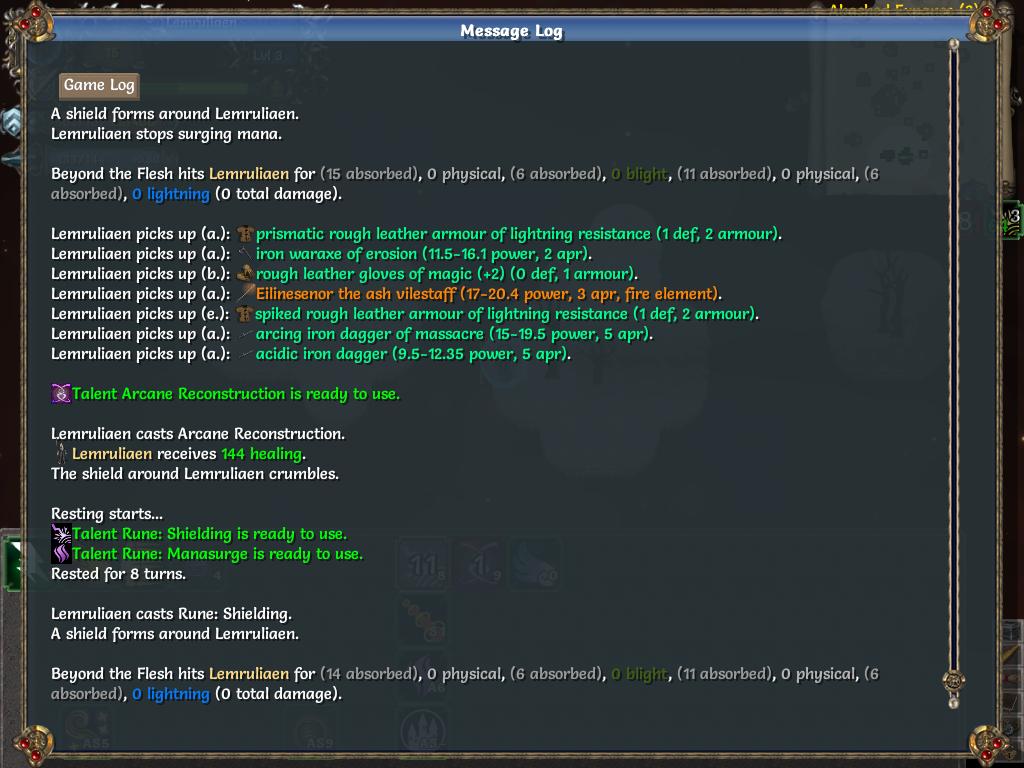1024x768 pixels.
Task: Click the Rune: Shielding talent icon
Action: pos(61,534)
